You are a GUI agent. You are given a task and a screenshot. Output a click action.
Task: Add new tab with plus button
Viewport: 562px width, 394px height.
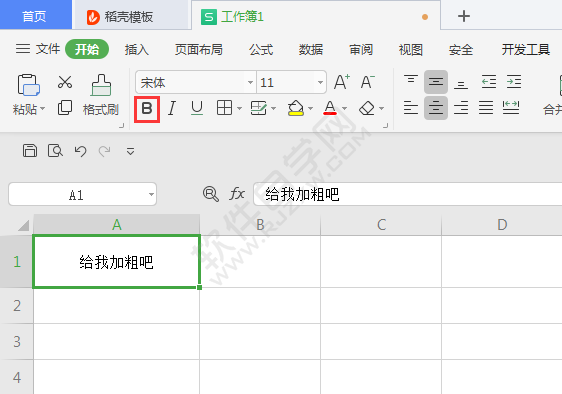(464, 16)
